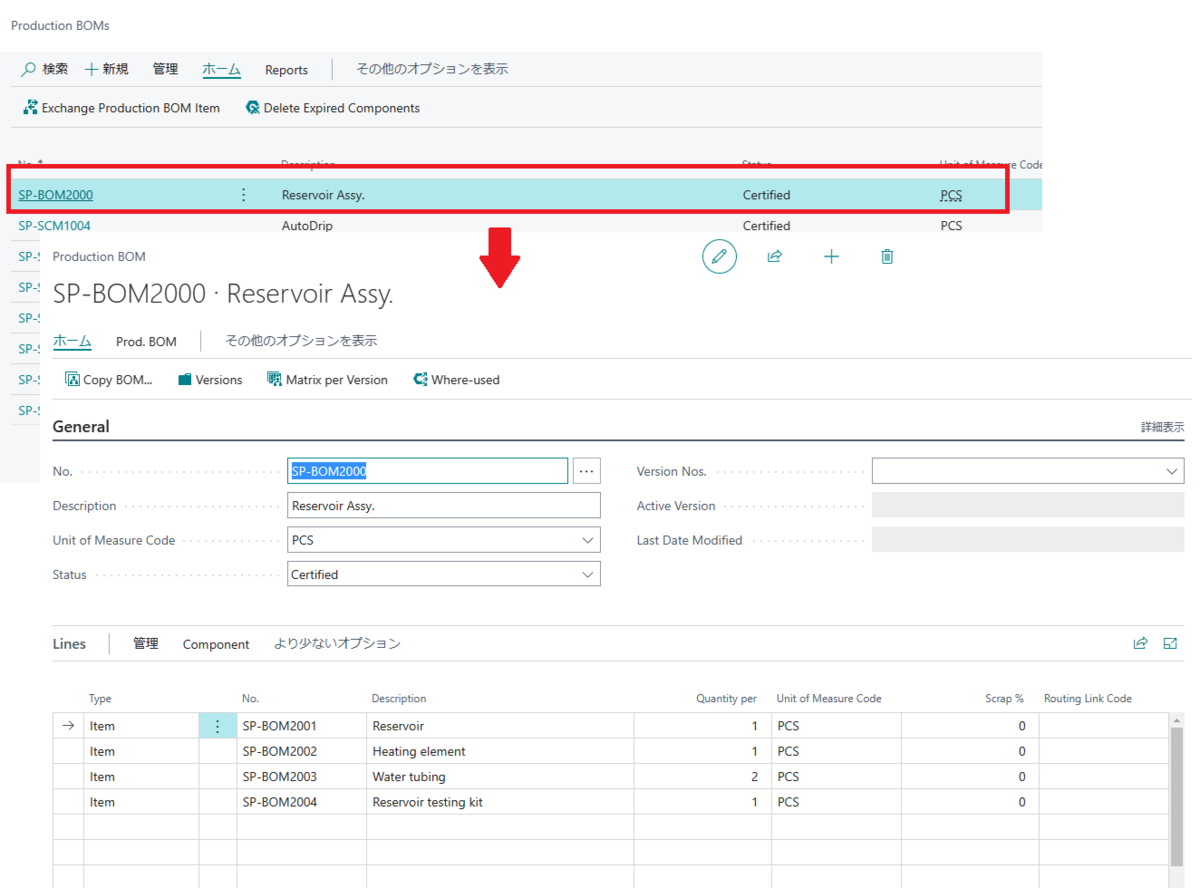This screenshot has width=1200, height=888.
Task: Click その他のオプションを表示 in list toolbar
Action: (x=432, y=69)
